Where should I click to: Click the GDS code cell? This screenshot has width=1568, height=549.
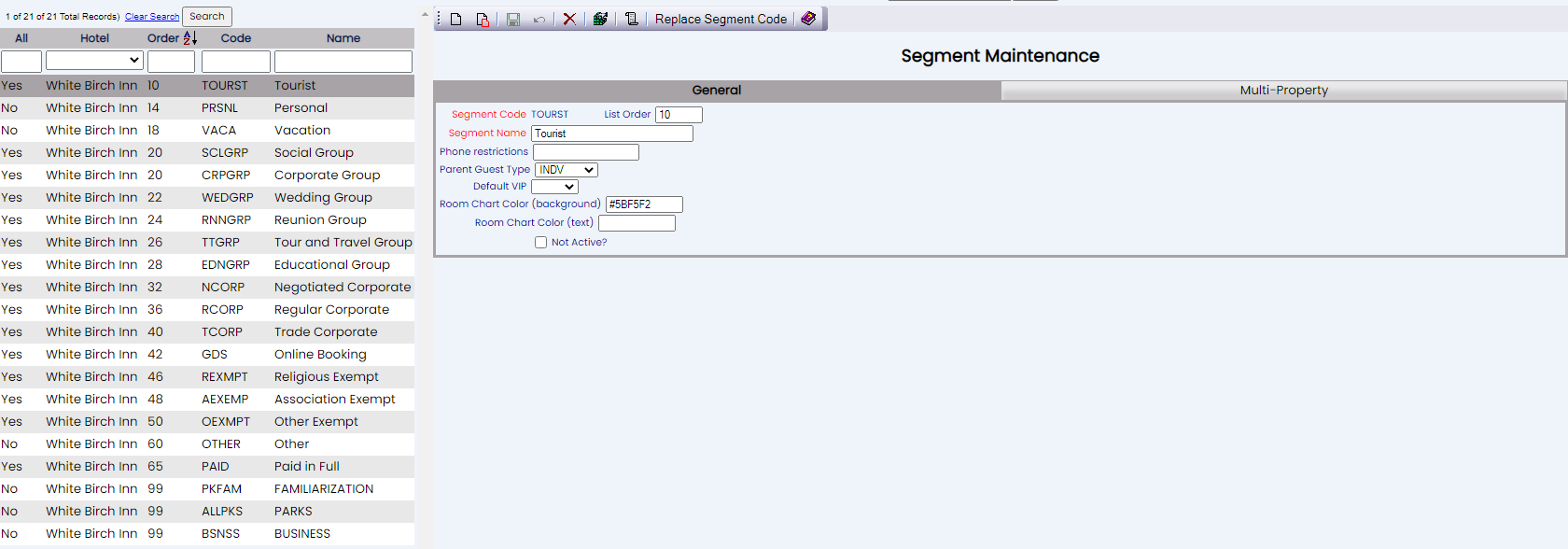[215, 354]
